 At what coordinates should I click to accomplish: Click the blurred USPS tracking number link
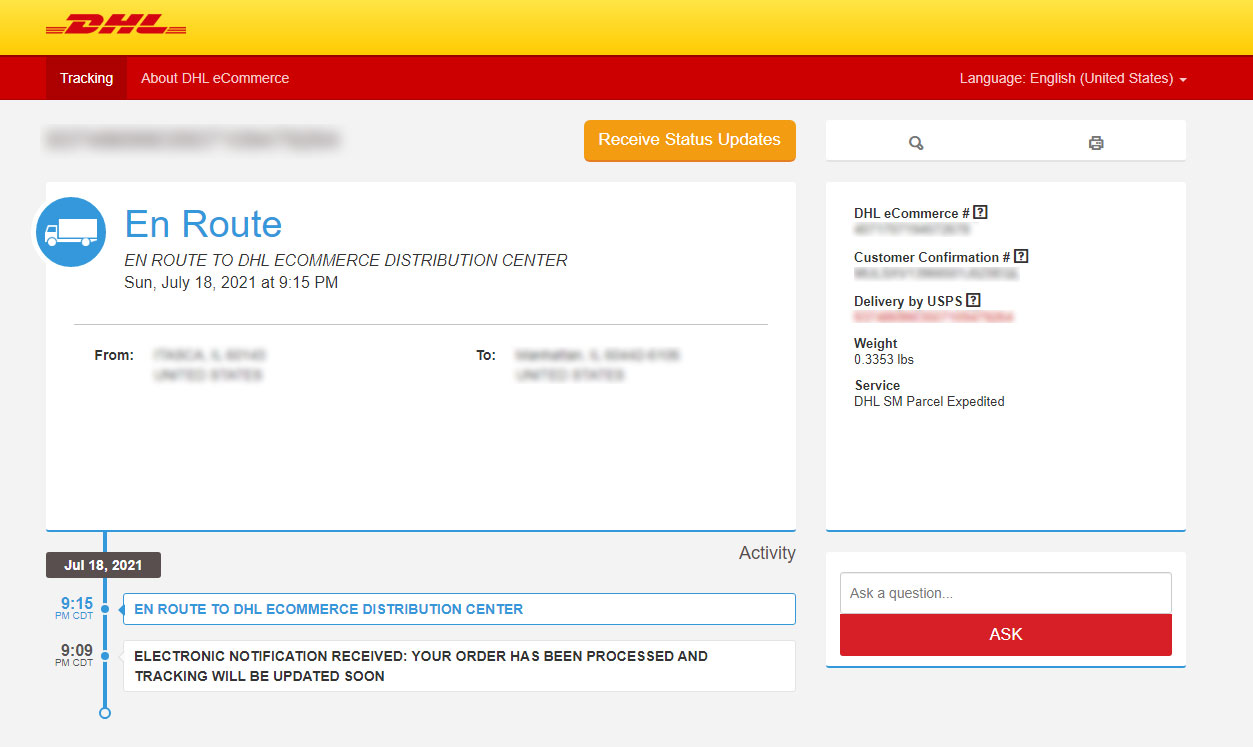point(934,317)
